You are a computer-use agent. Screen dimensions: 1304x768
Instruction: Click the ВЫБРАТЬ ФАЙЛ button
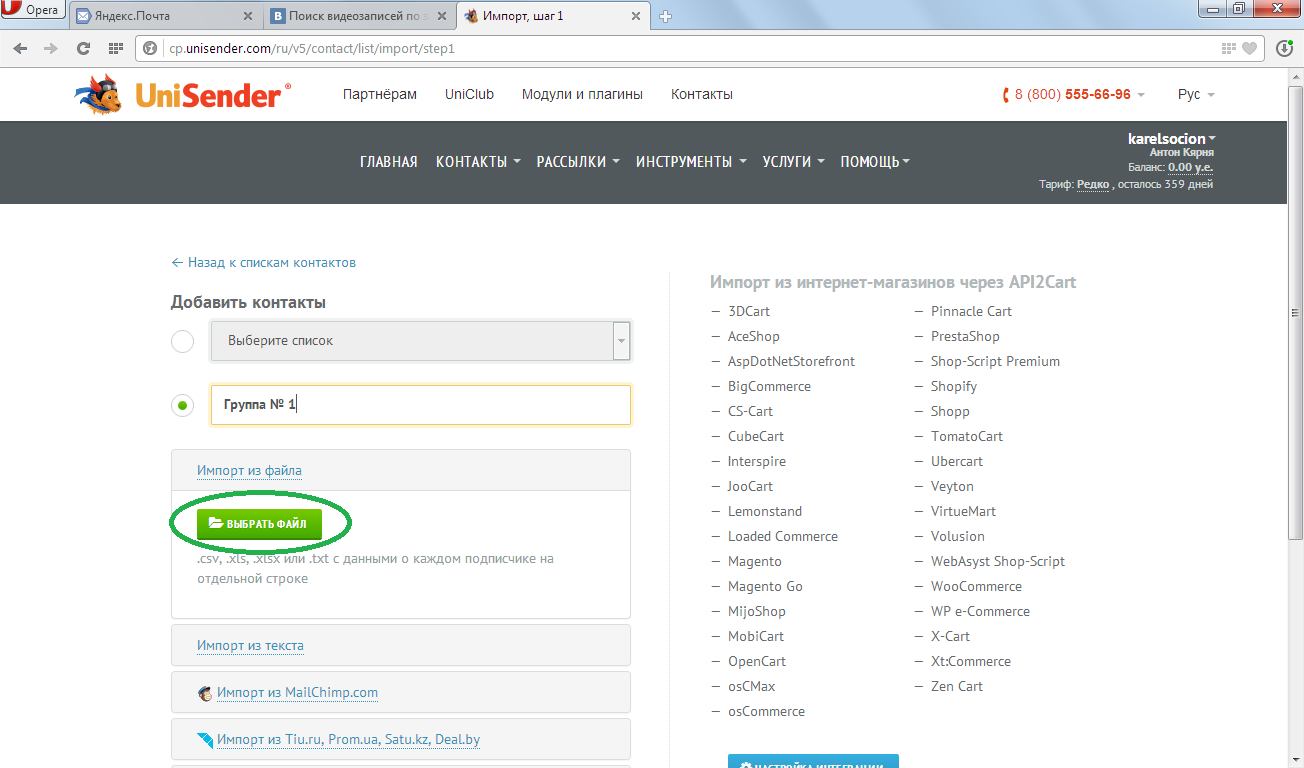point(259,523)
